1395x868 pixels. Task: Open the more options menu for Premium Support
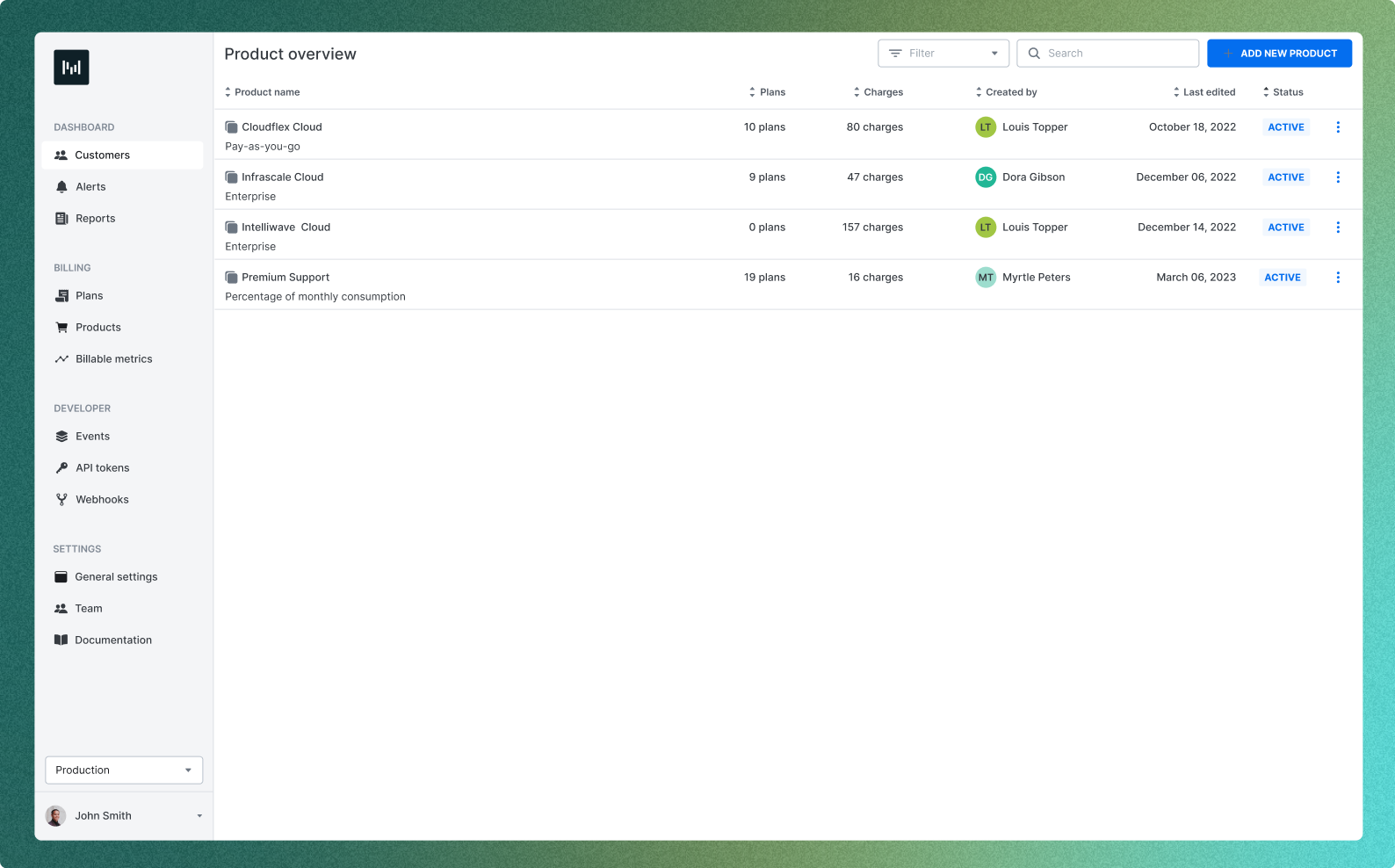click(x=1338, y=278)
